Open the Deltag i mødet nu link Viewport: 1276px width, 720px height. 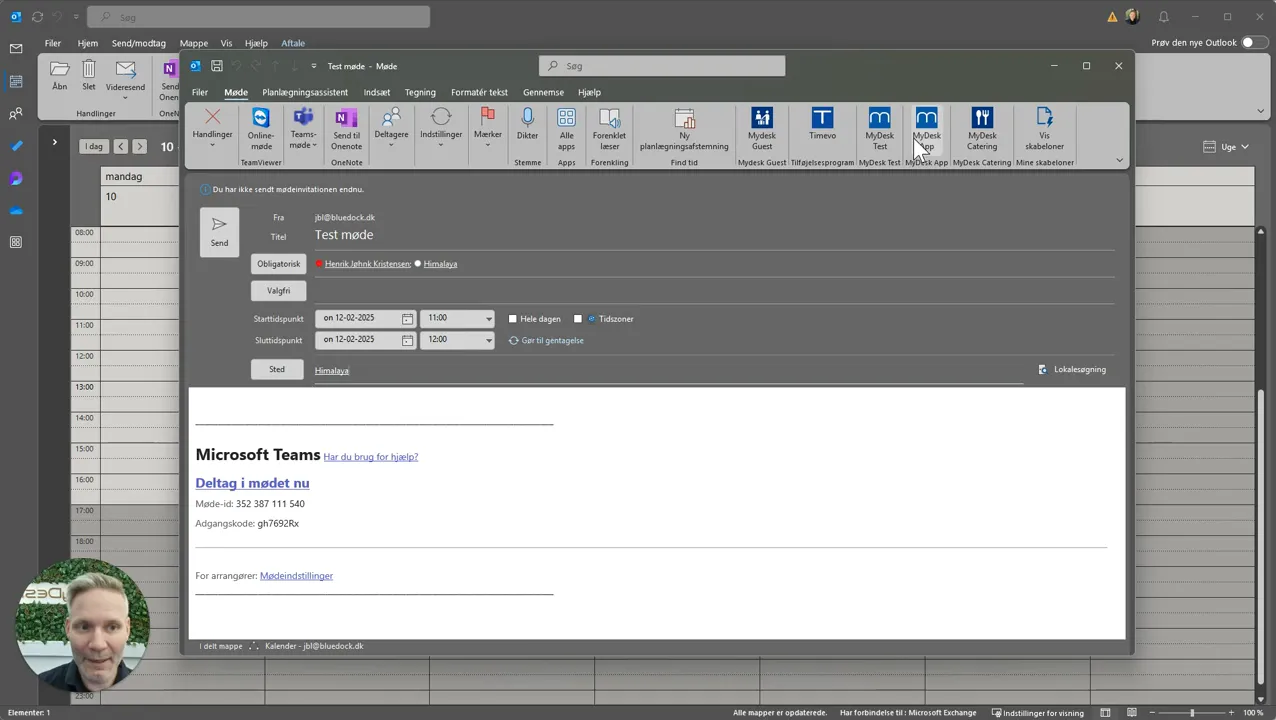coord(252,483)
